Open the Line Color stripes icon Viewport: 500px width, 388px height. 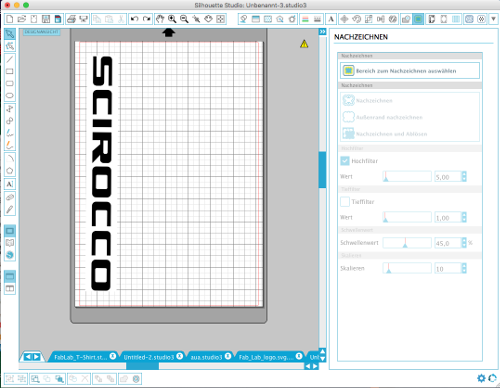(305, 19)
